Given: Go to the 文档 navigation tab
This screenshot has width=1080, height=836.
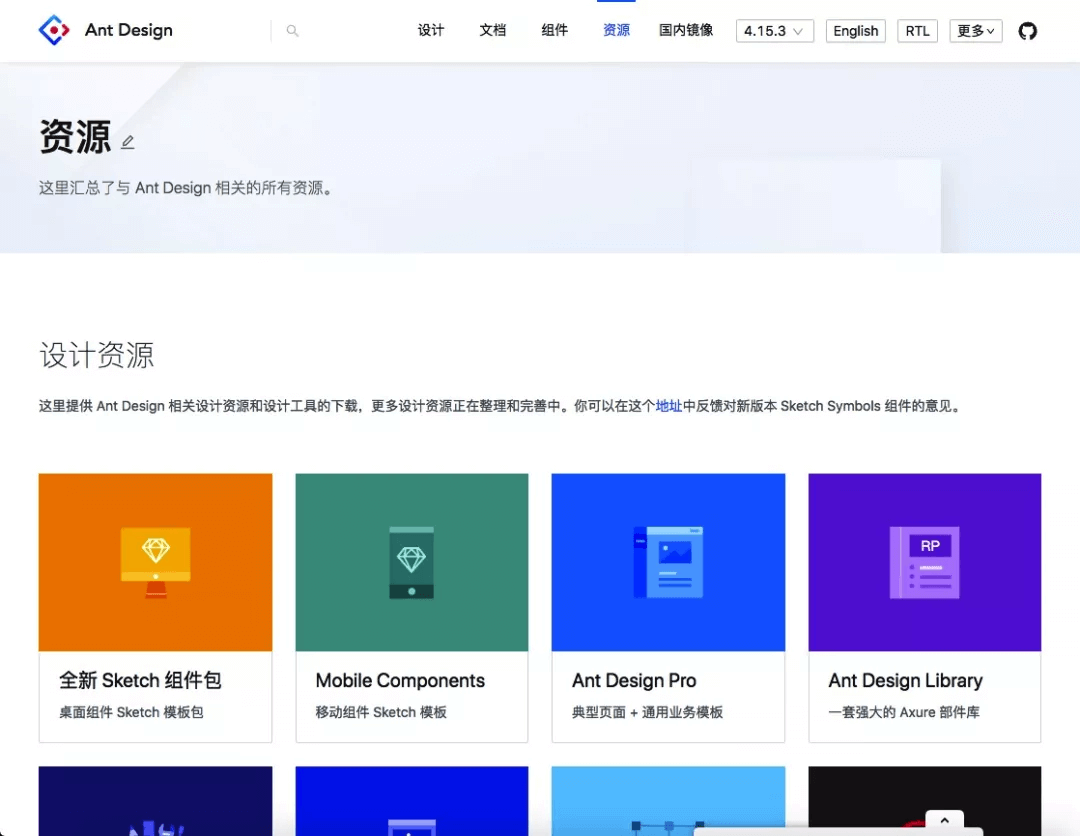Looking at the screenshot, I should (493, 30).
